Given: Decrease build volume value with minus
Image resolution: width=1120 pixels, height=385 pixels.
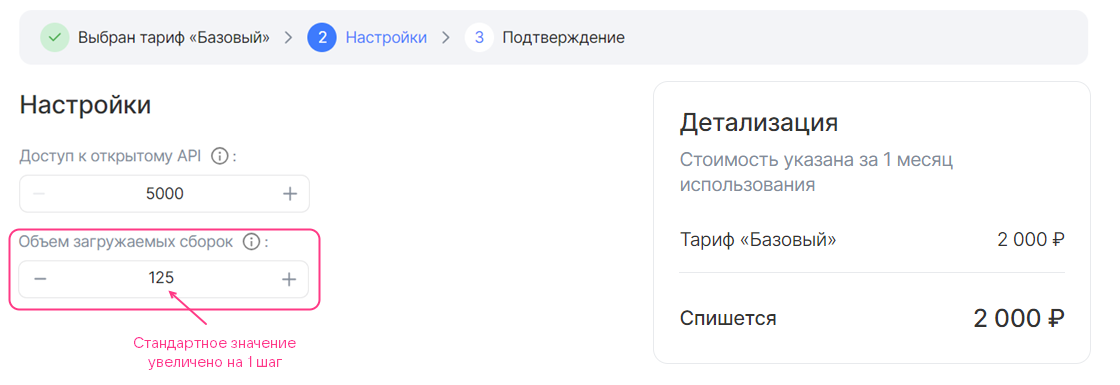Looking at the screenshot, I should click(x=40, y=279).
